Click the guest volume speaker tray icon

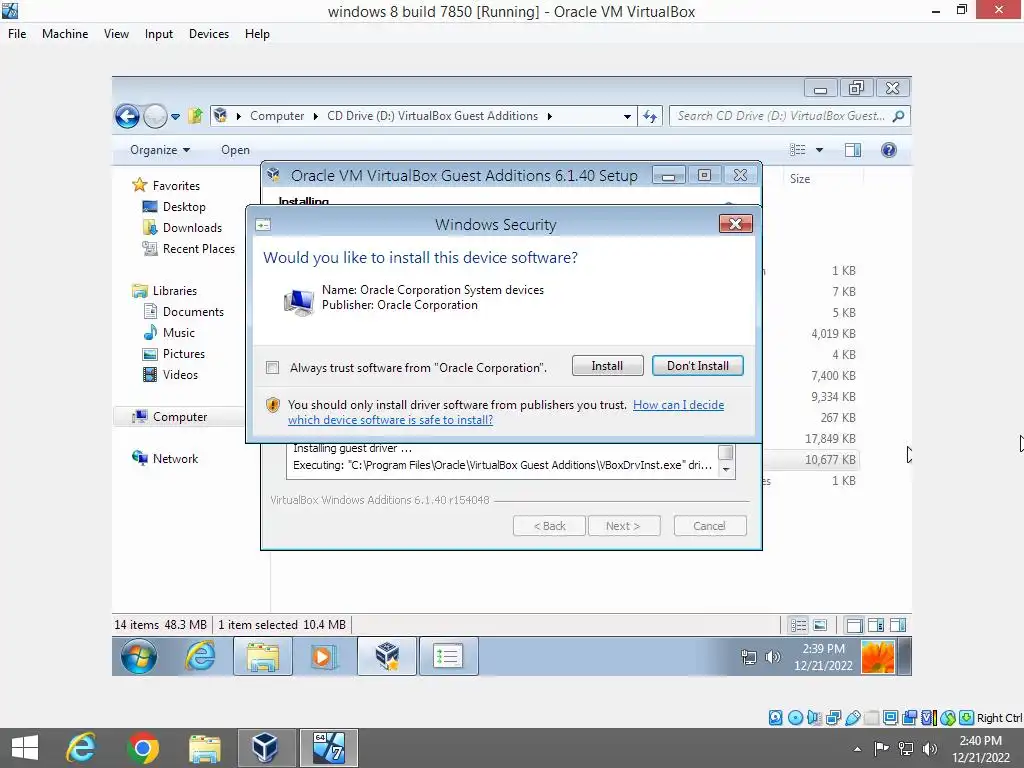click(x=773, y=657)
